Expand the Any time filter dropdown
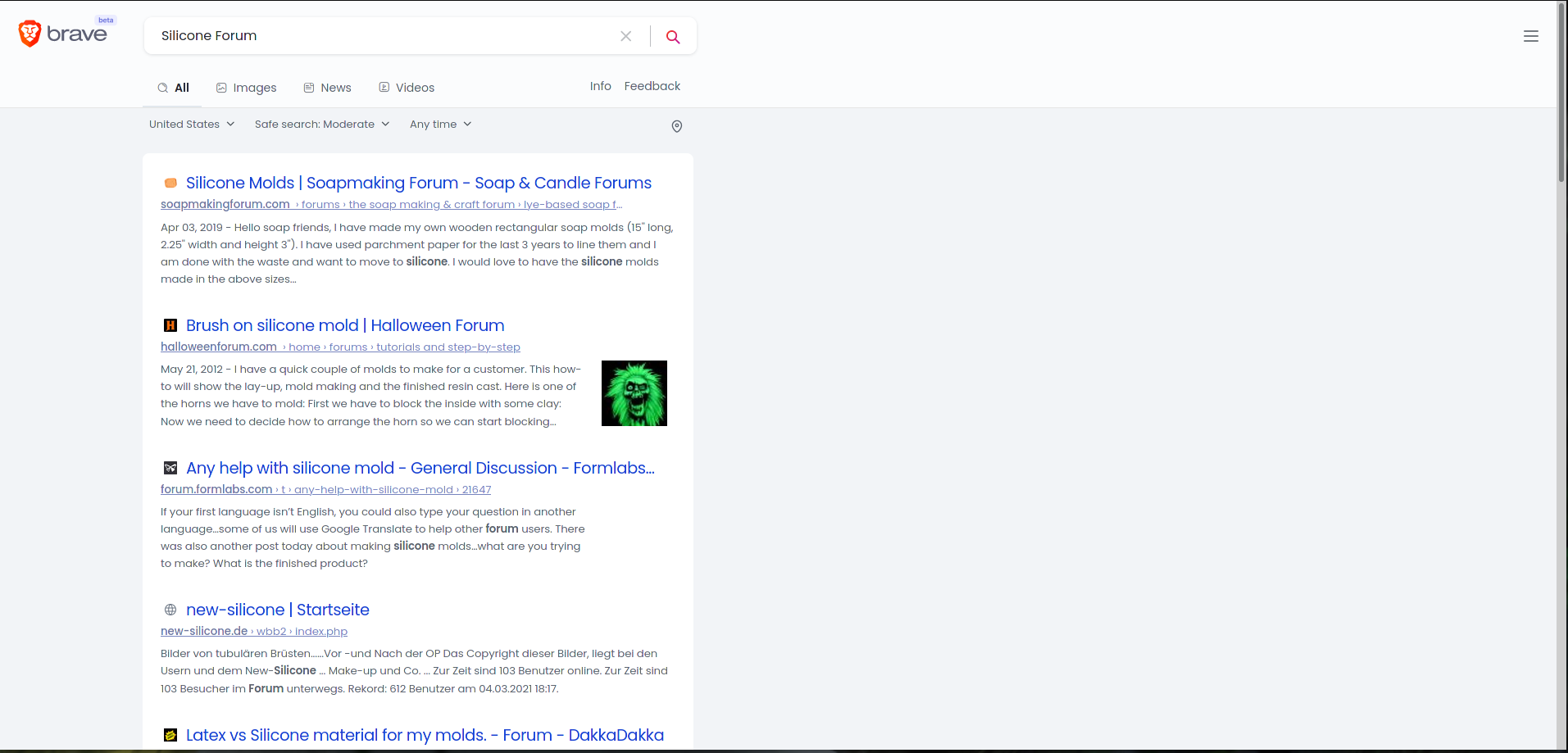 click(x=441, y=125)
